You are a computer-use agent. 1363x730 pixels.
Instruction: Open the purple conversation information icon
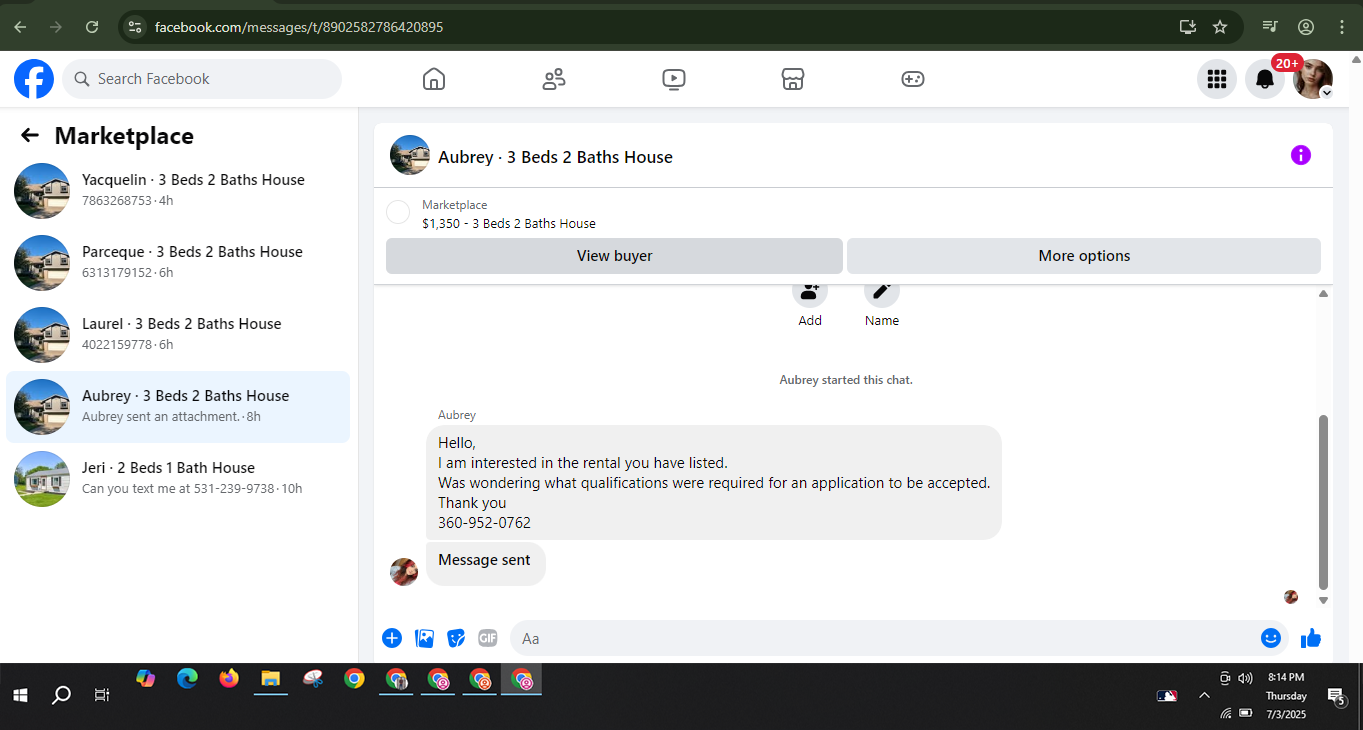coord(1300,155)
